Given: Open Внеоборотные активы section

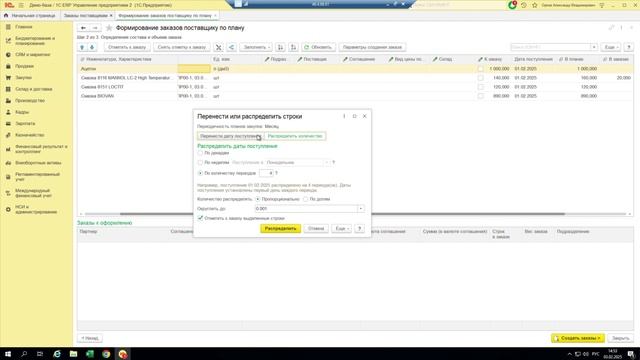Looking at the screenshot, I should [x=38, y=163].
